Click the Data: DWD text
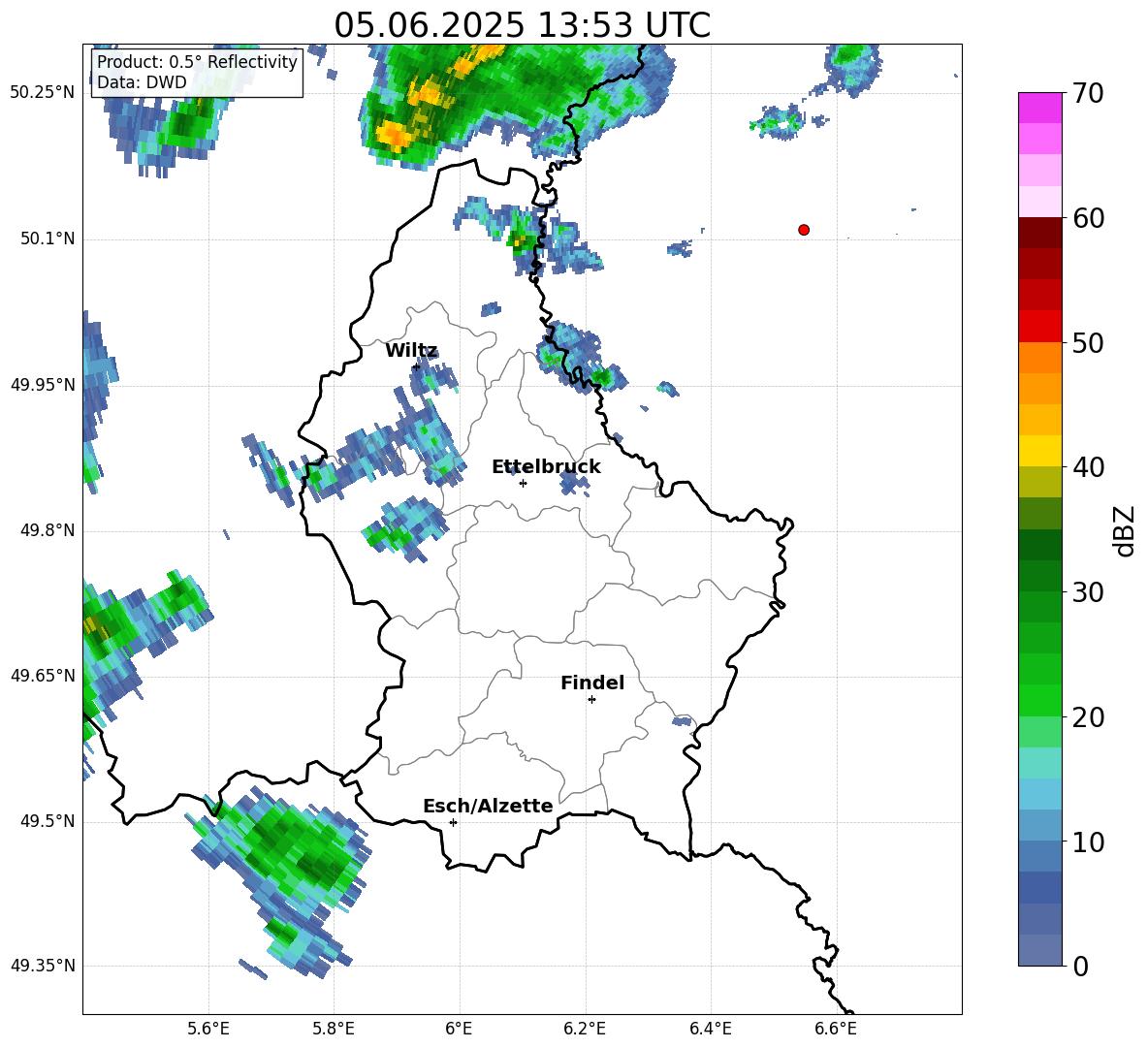The image size is (1148, 1048). pyautogui.click(x=142, y=82)
